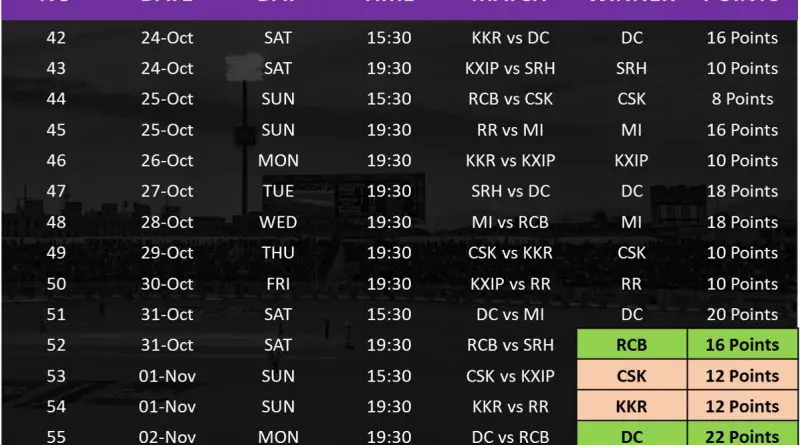
Task: Select the orange CSK winner cell
Action: pos(632,376)
